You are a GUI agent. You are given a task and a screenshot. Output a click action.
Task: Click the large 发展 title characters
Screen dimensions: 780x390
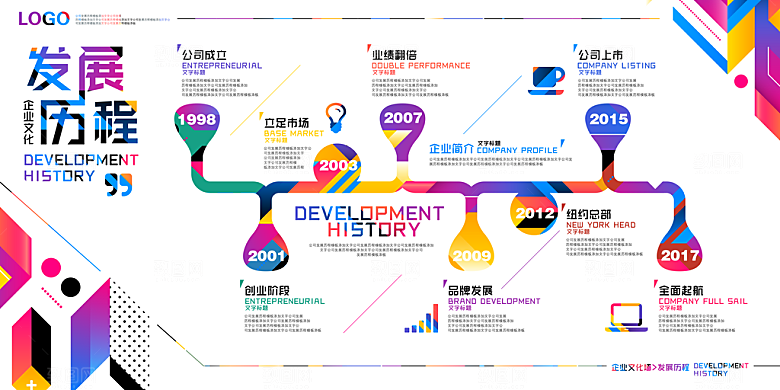click(x=76, y=69)
